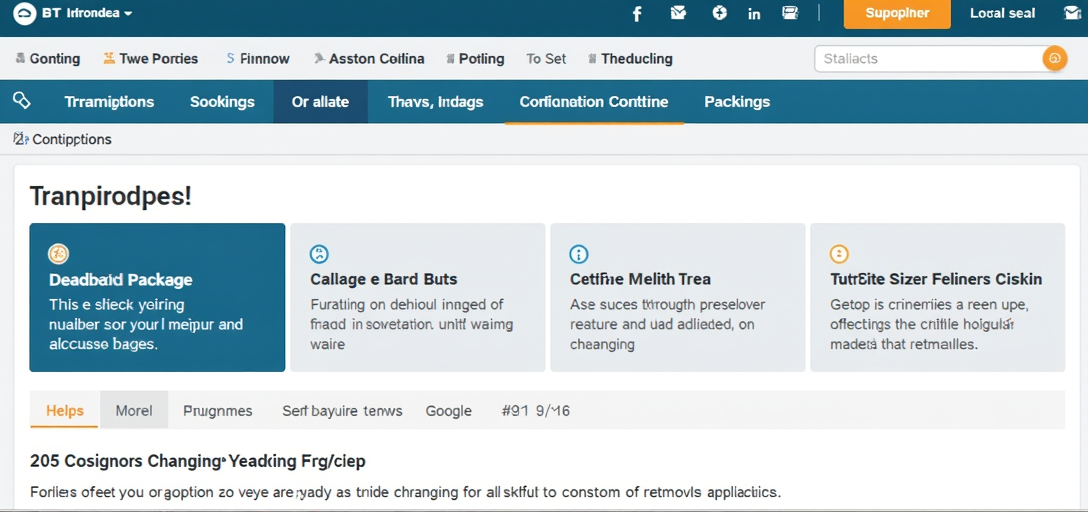Switch to the Tramiptions tab
This screenshot has width=1088, height=512.
point(109,102)
